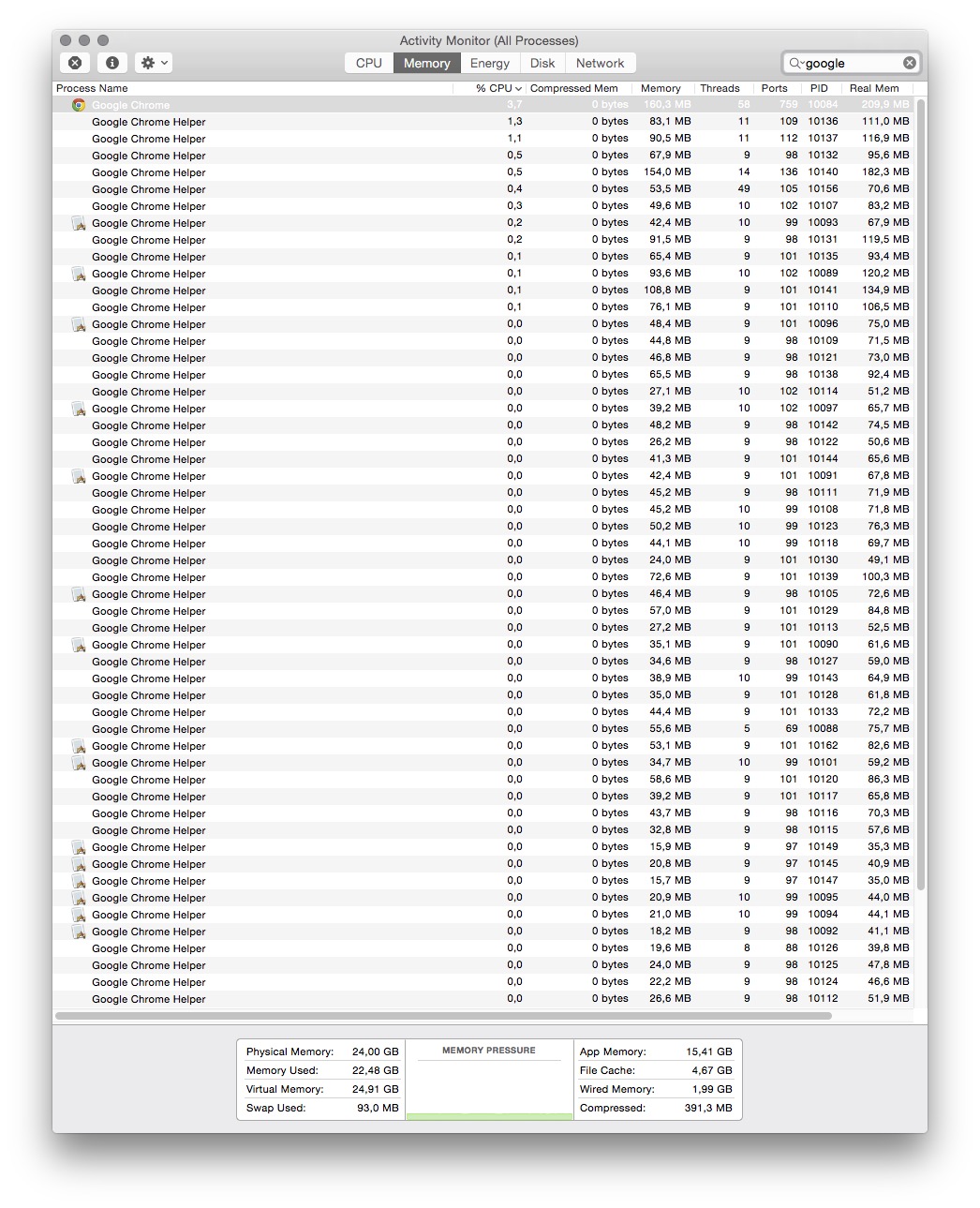
Task: Click the Virtual Memory 24,91 GB value
Action: click(375, 1089)
